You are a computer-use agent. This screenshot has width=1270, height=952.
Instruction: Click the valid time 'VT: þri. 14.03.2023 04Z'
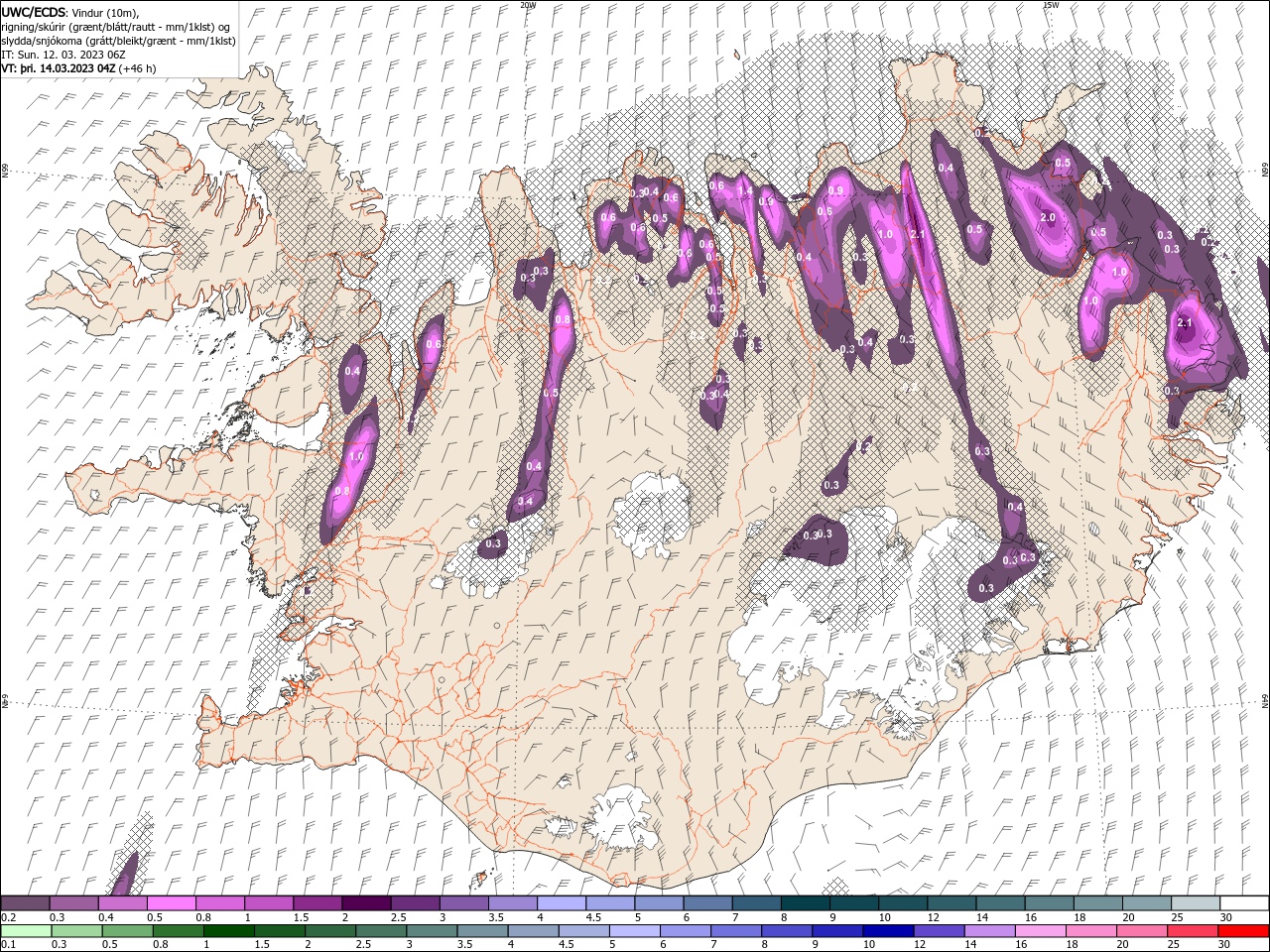pos(60,68)
